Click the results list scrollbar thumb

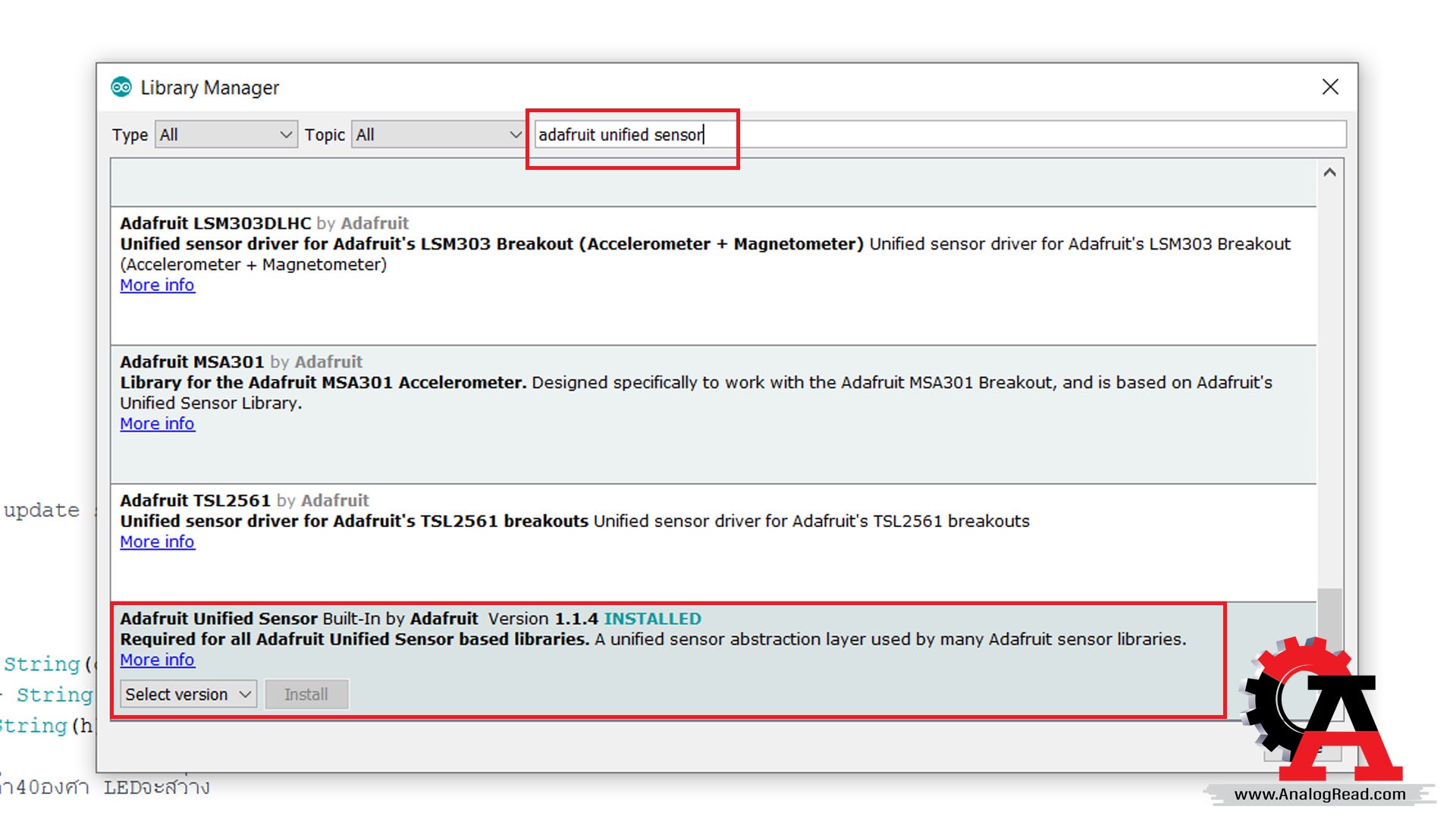[x=1329, y=620]
